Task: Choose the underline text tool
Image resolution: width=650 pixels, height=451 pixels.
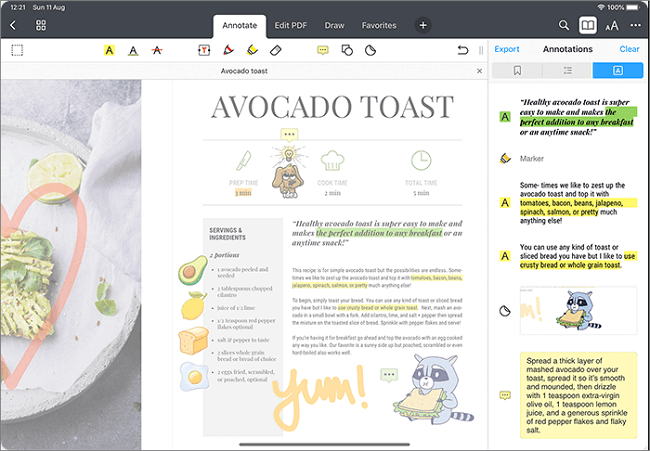Action: tap(133, 49)
